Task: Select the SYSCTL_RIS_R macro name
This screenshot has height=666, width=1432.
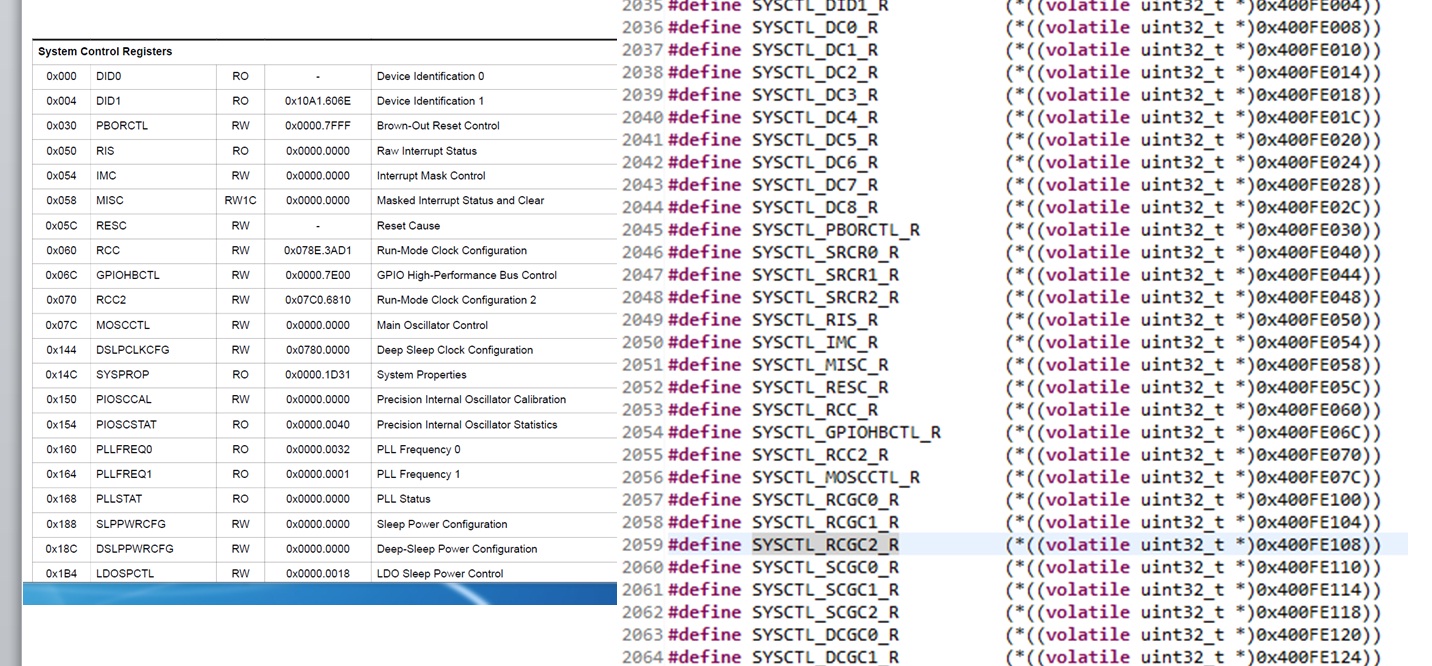Action: pyautogui.click(x=815, y=320)
